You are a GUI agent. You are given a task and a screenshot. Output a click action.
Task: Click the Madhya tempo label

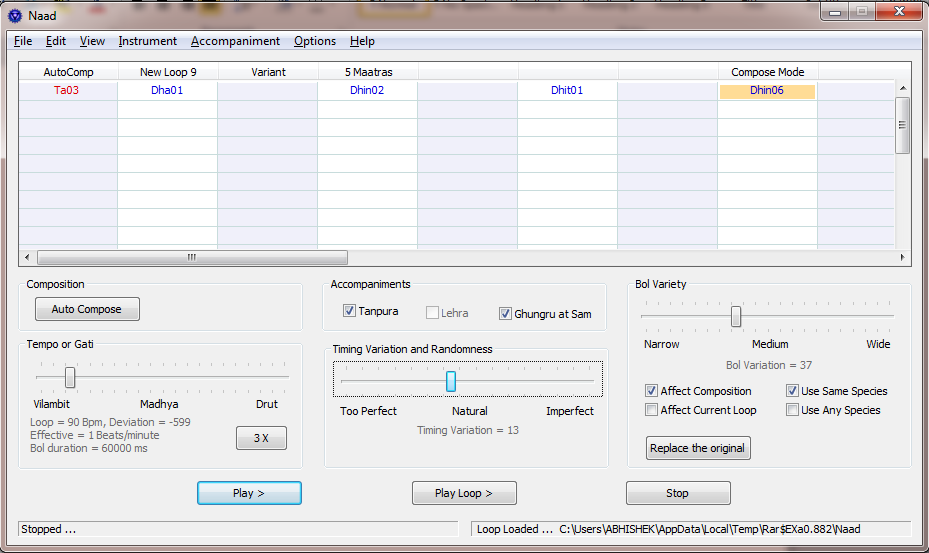159,404
